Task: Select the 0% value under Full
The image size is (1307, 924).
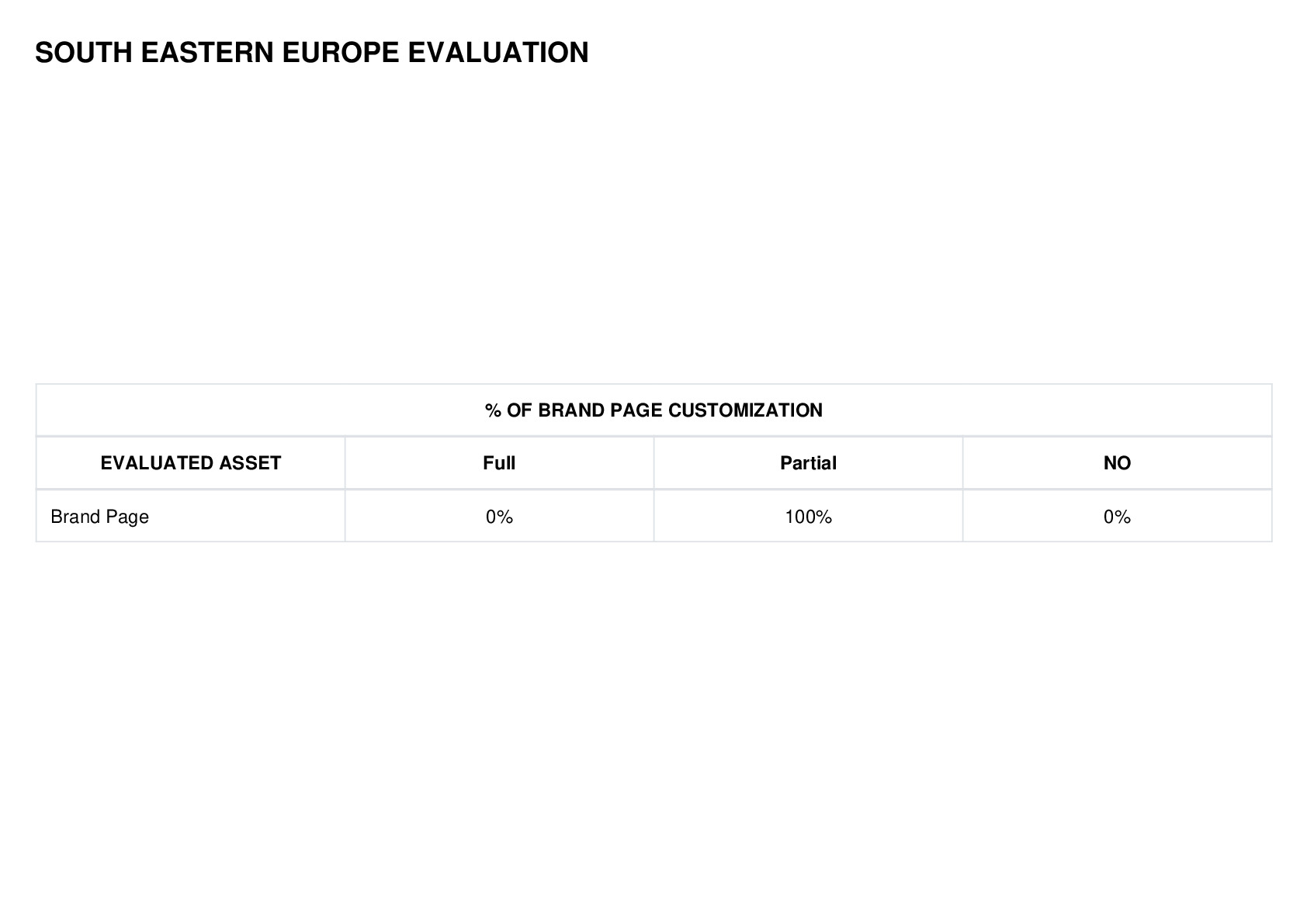Action: click(x=499, y=517)
